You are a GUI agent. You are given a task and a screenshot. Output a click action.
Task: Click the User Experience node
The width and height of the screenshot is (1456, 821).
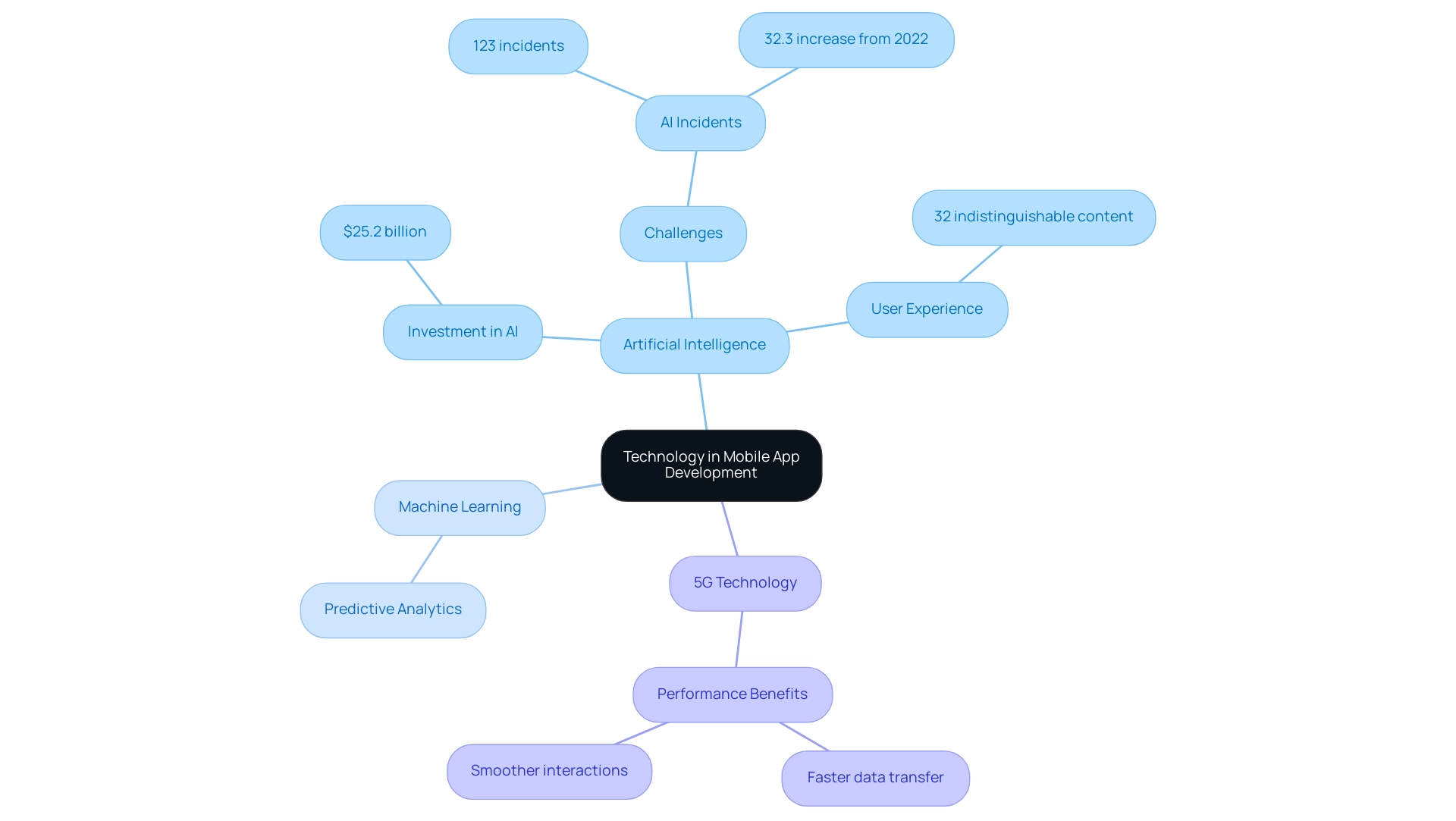coord(925,309)
